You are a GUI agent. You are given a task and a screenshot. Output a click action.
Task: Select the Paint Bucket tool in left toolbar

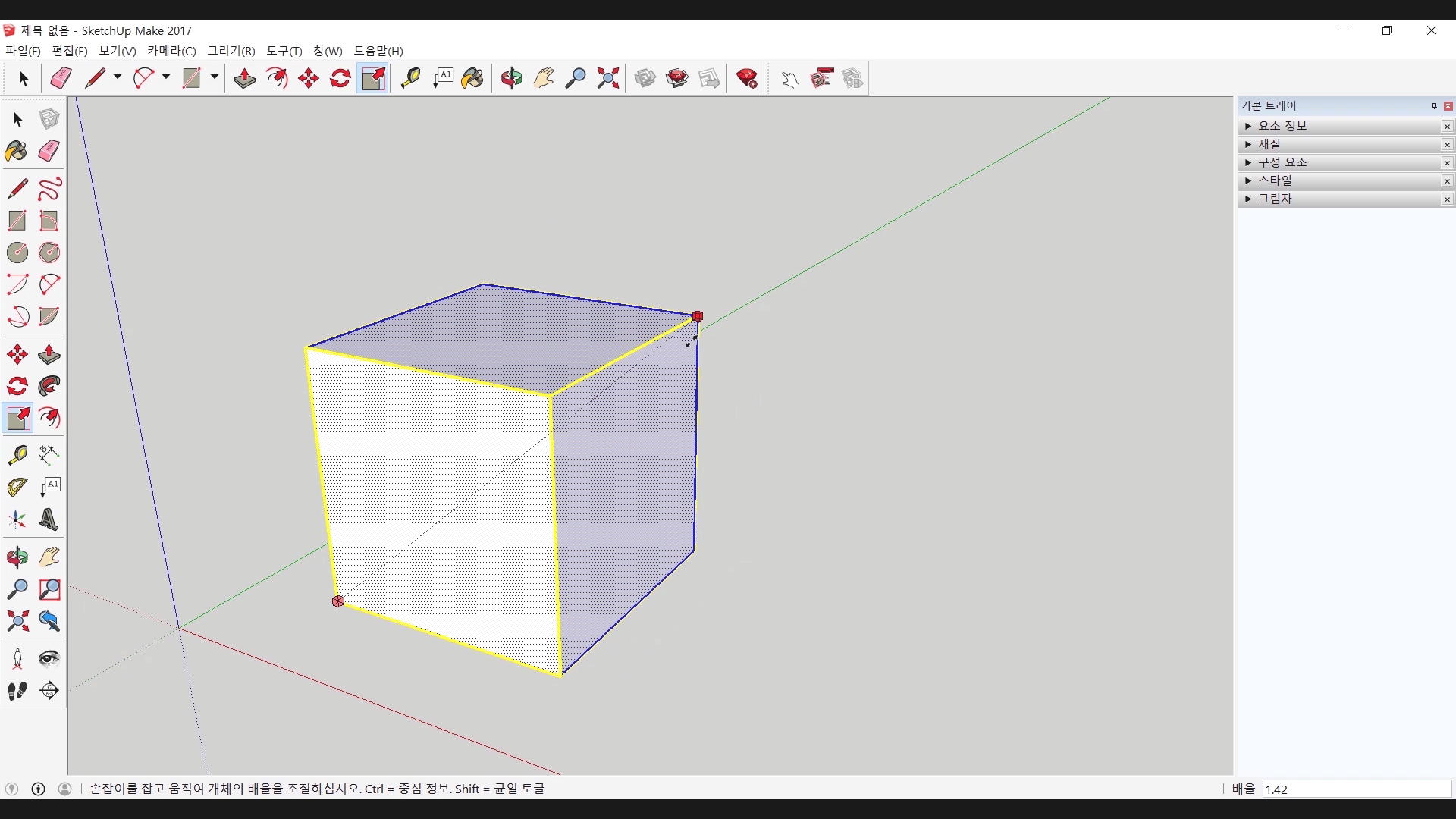17,151
